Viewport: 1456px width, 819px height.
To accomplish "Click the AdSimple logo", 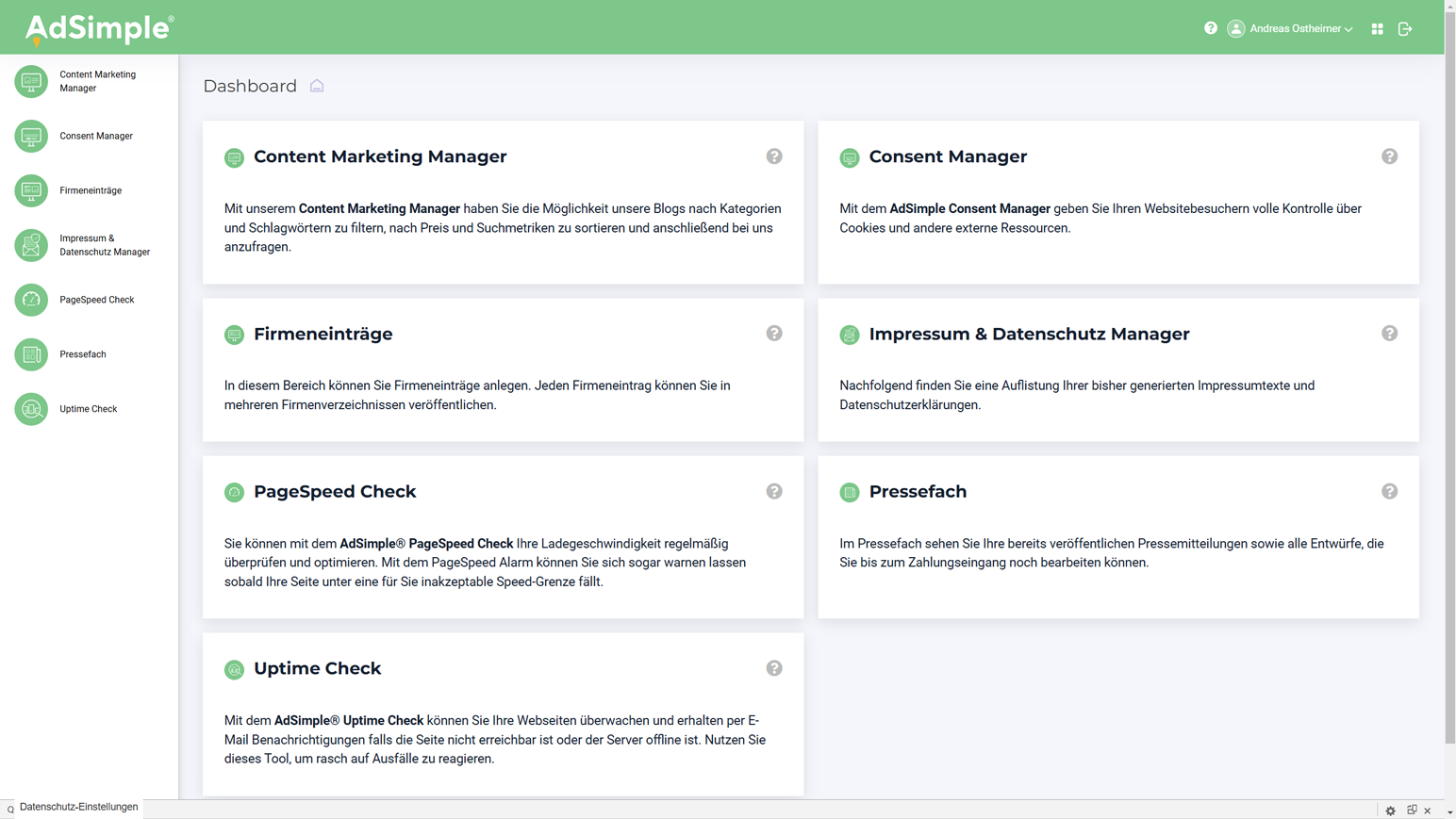I will (x=99, y=28).
